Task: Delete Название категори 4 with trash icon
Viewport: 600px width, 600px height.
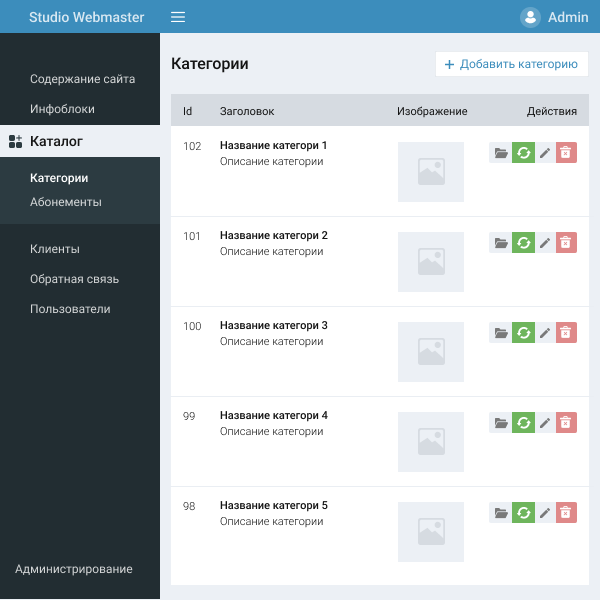Action: (x=566, y=422)
